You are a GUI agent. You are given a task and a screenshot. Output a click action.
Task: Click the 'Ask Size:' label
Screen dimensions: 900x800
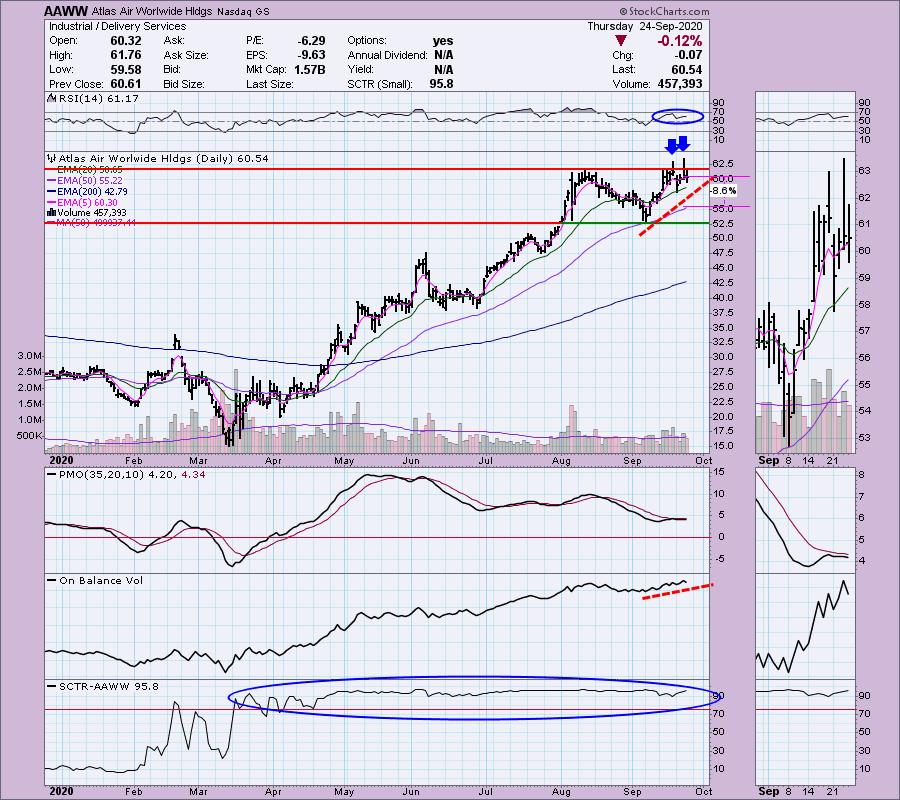click(186, 55)
